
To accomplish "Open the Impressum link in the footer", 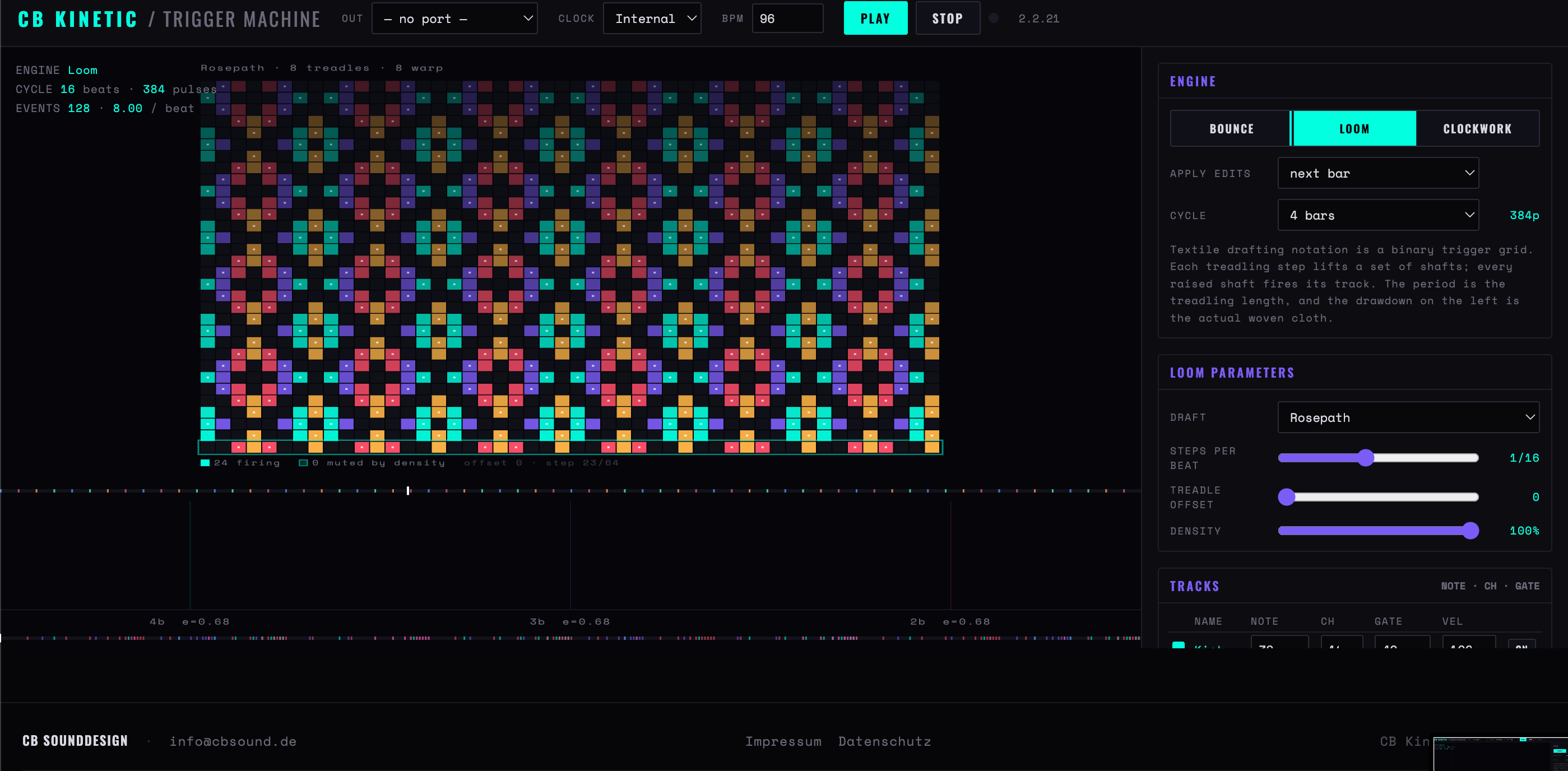I will tap(783, 741).
